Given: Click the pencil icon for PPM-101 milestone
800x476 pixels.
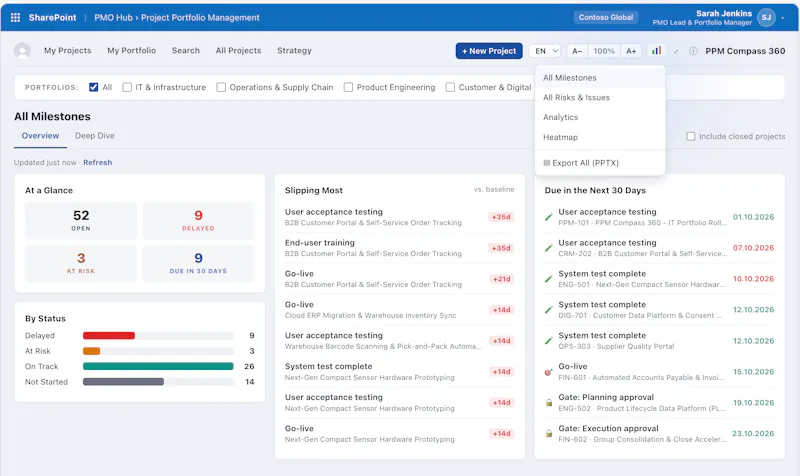Looking at the screenshot, I should point(548,217).
